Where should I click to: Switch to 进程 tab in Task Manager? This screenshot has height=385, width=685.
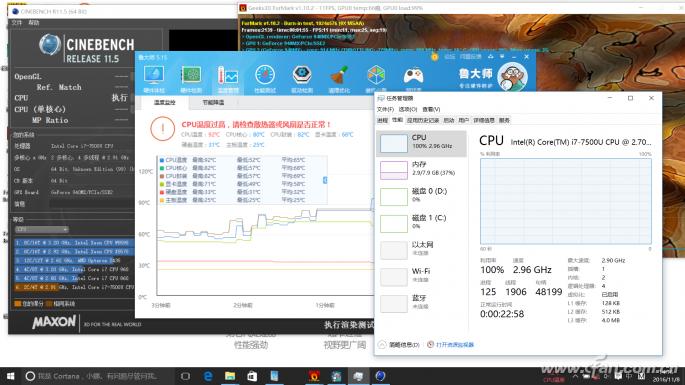tap(383, 120)
